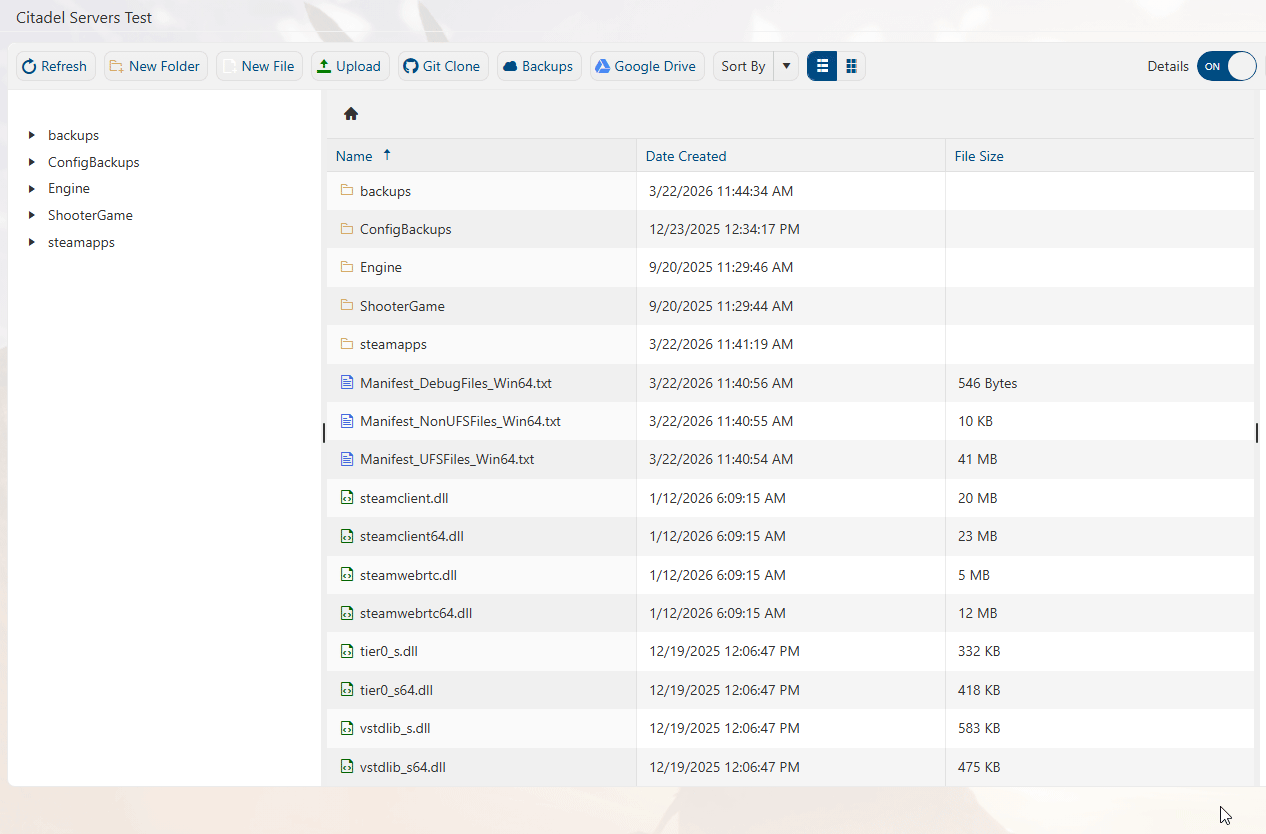Go to home root directory
Viewport: 1266px width, 834px height.
351,114
